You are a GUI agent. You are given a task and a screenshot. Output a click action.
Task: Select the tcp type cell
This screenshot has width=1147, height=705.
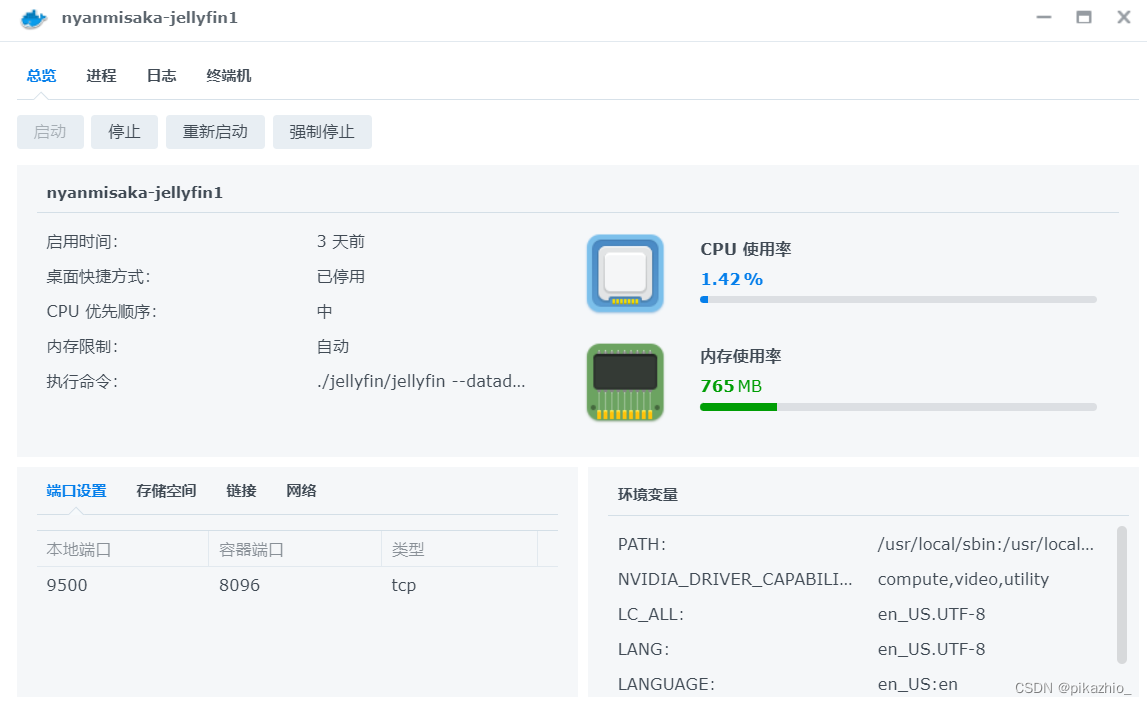(404, 585)
